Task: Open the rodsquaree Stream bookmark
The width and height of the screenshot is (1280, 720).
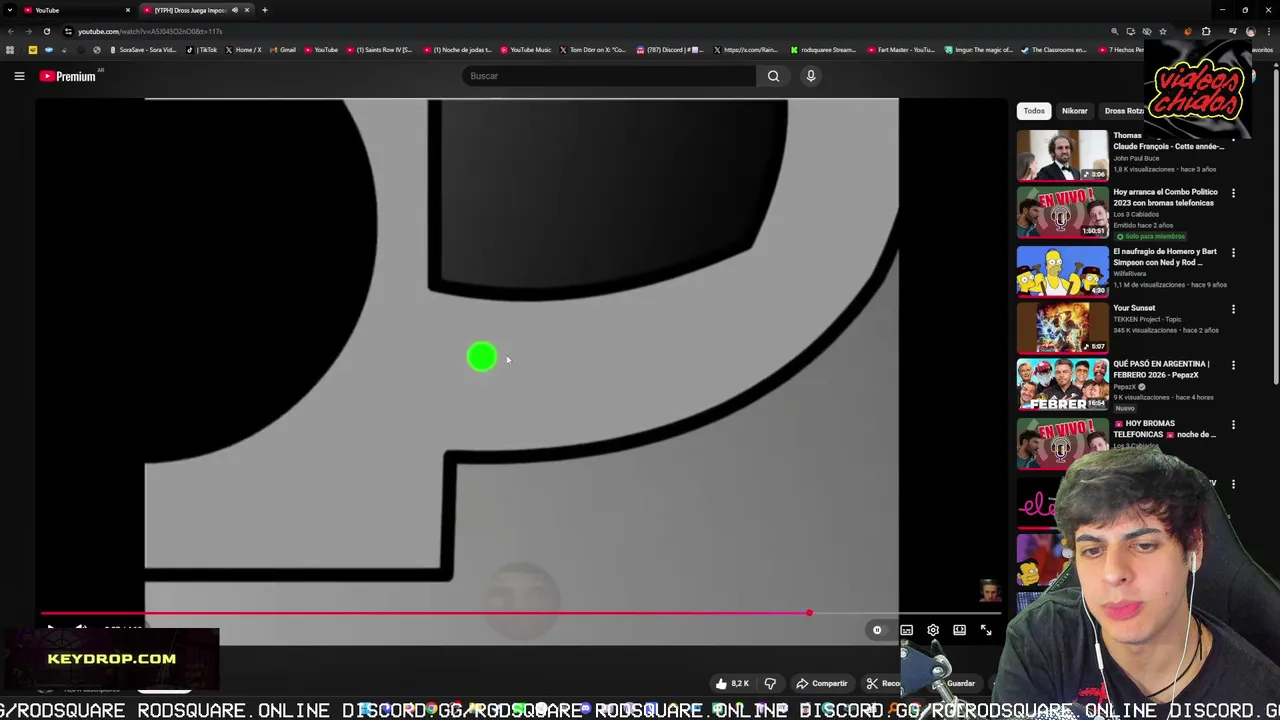Action: [x=823, y=50]
